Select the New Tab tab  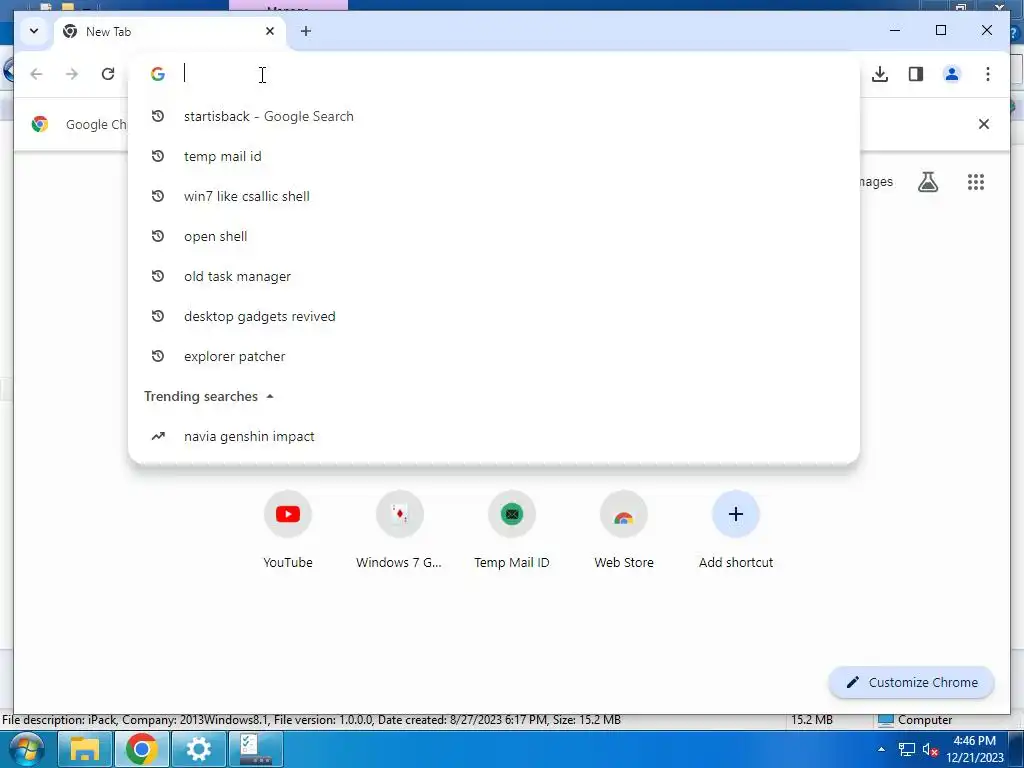170,31
